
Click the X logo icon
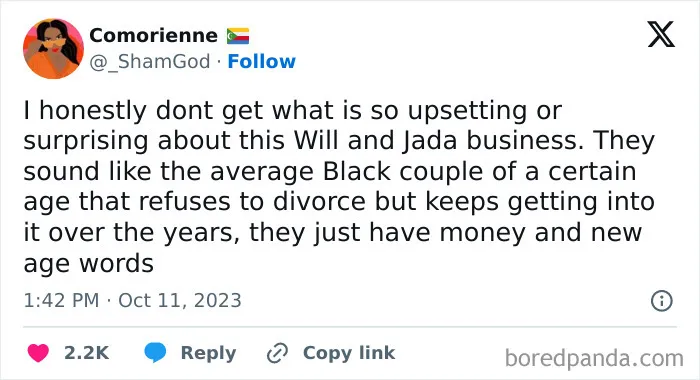[661, 34]
